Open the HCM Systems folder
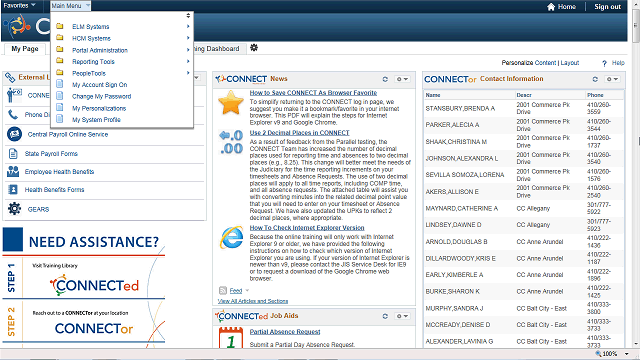The height and width of the screenshot is (360, 640). coord(91,38)
